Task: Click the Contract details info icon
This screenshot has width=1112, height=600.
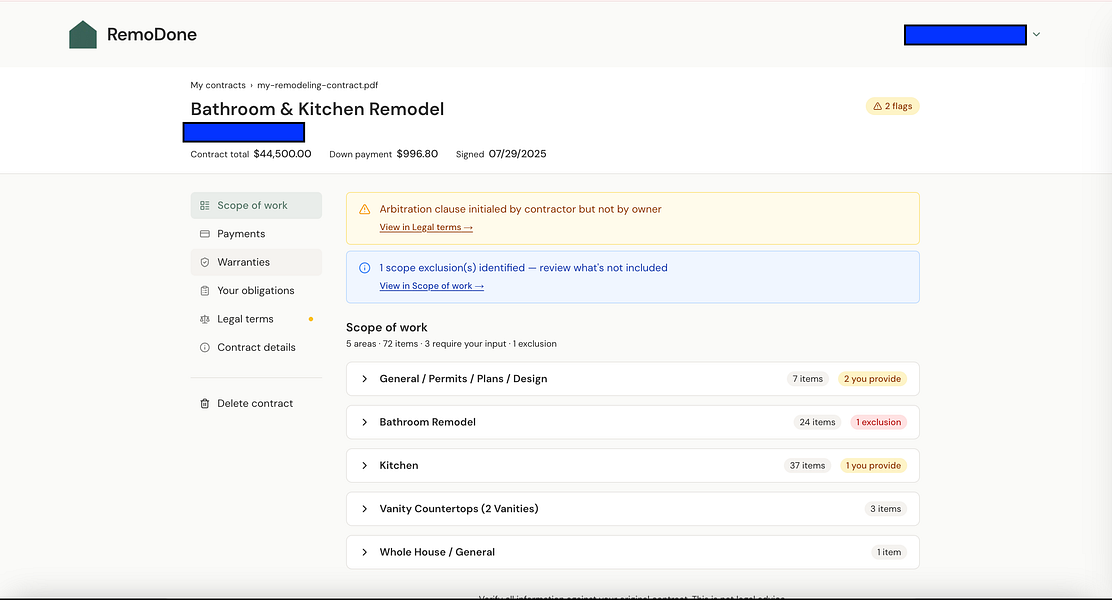Action: coord(204,347)
